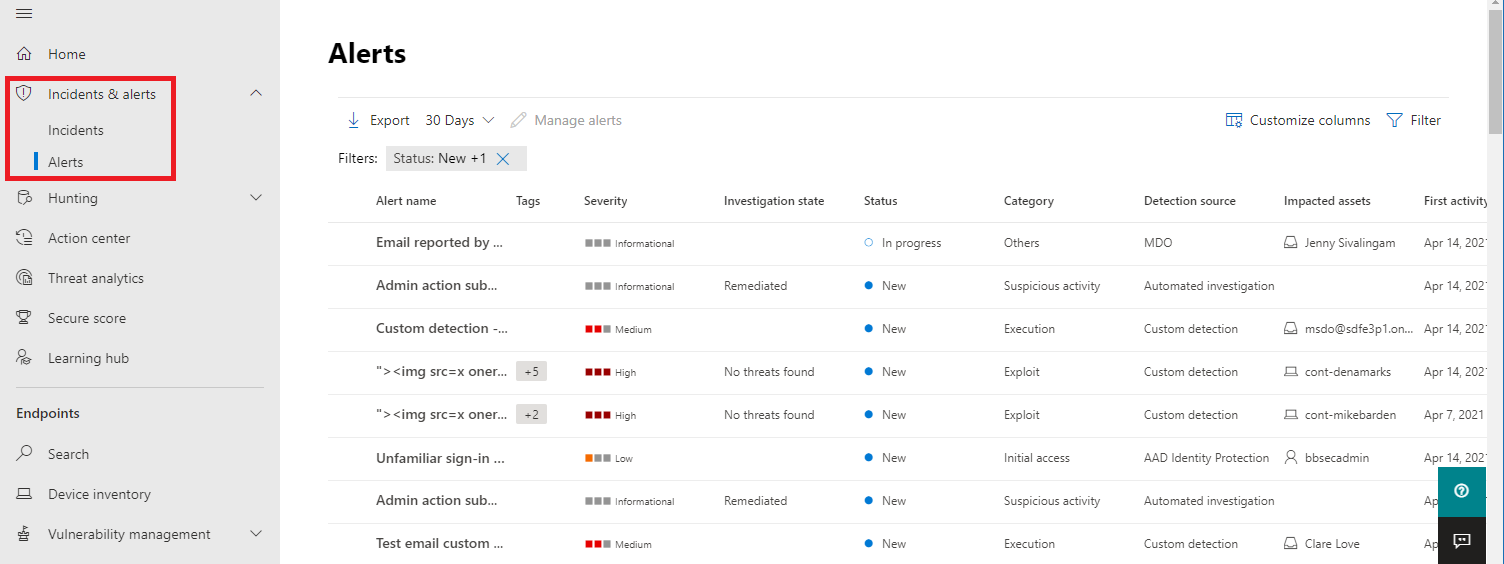Screen dimensions: 1504x564
Task: Click the Home house icon
Action: (x=24, y=54)
